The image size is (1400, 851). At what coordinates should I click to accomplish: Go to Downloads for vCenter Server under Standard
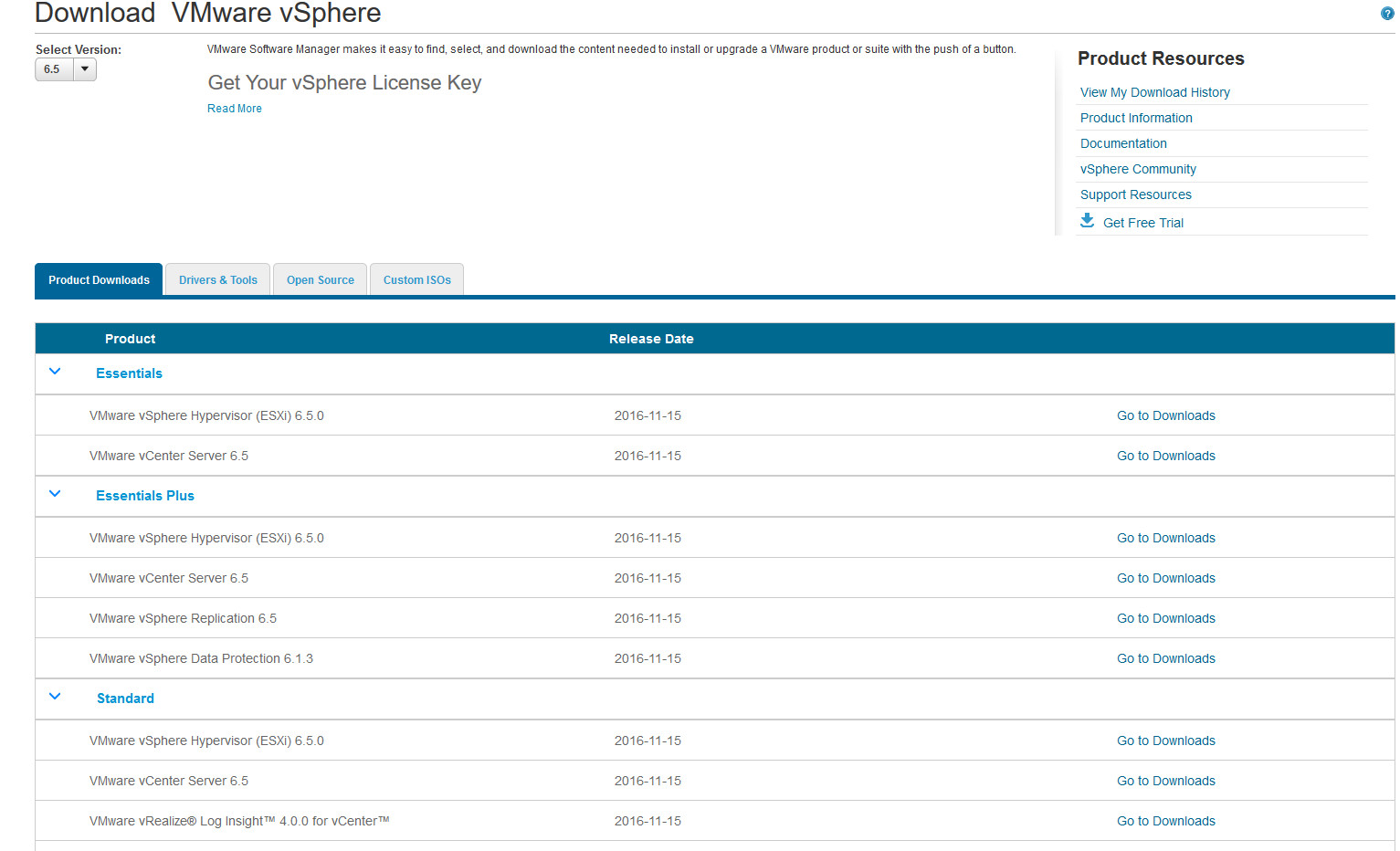1166,781
